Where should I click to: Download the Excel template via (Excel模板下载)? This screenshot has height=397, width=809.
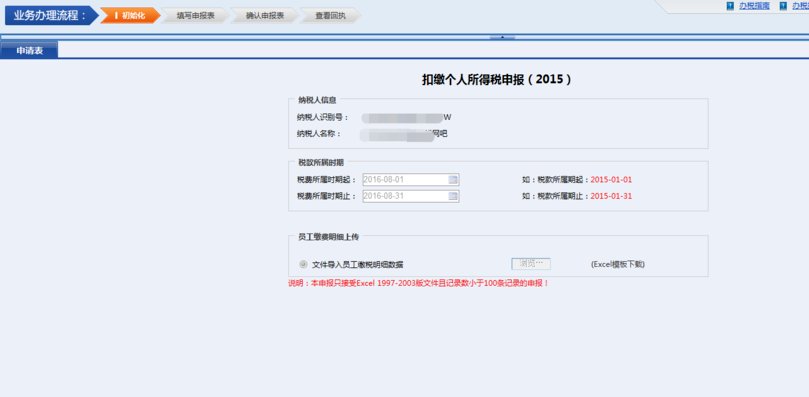pyautogui.click(x=618, y=264)
